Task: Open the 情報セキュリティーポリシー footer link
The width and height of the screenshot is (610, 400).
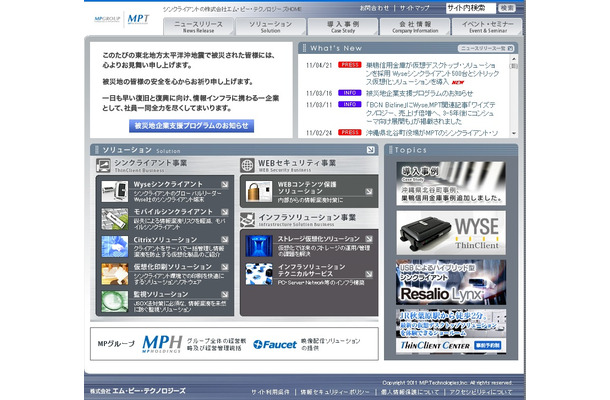Action: 335,392
